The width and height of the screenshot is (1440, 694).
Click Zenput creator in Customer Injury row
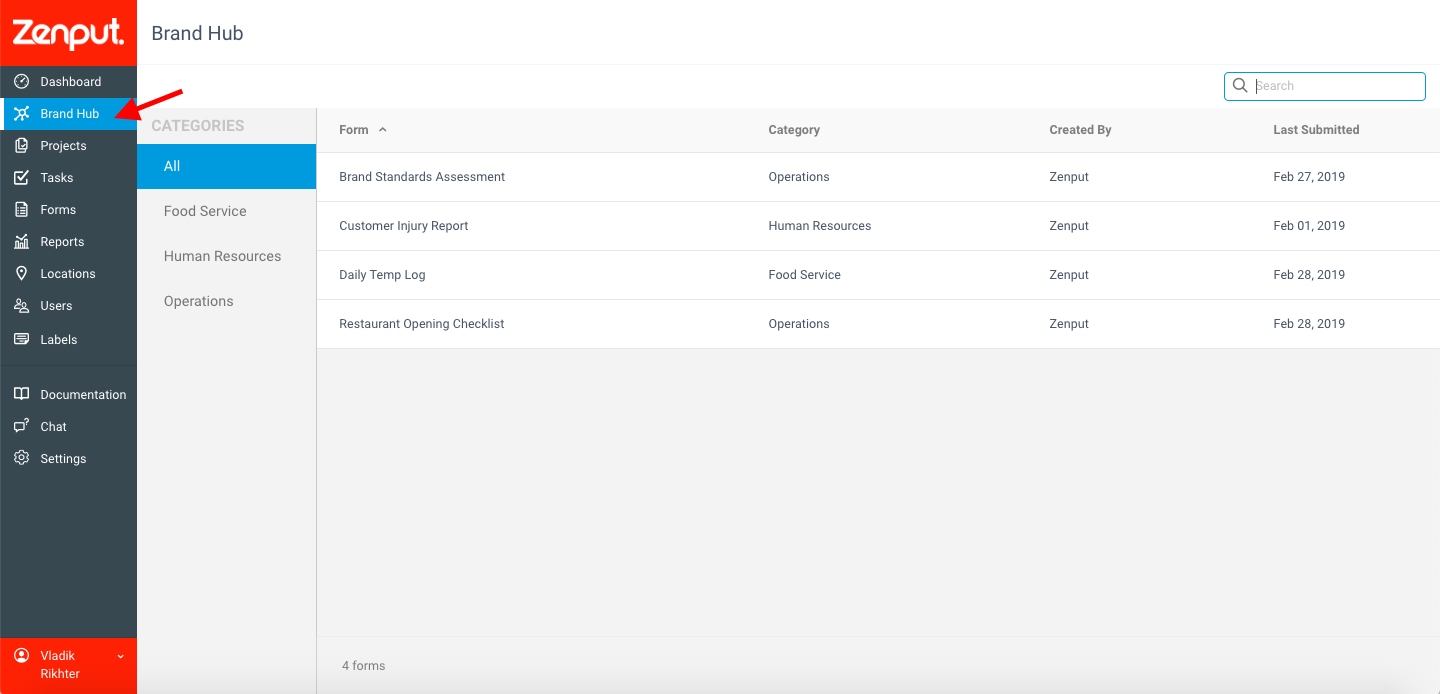tap(1069, 226)
